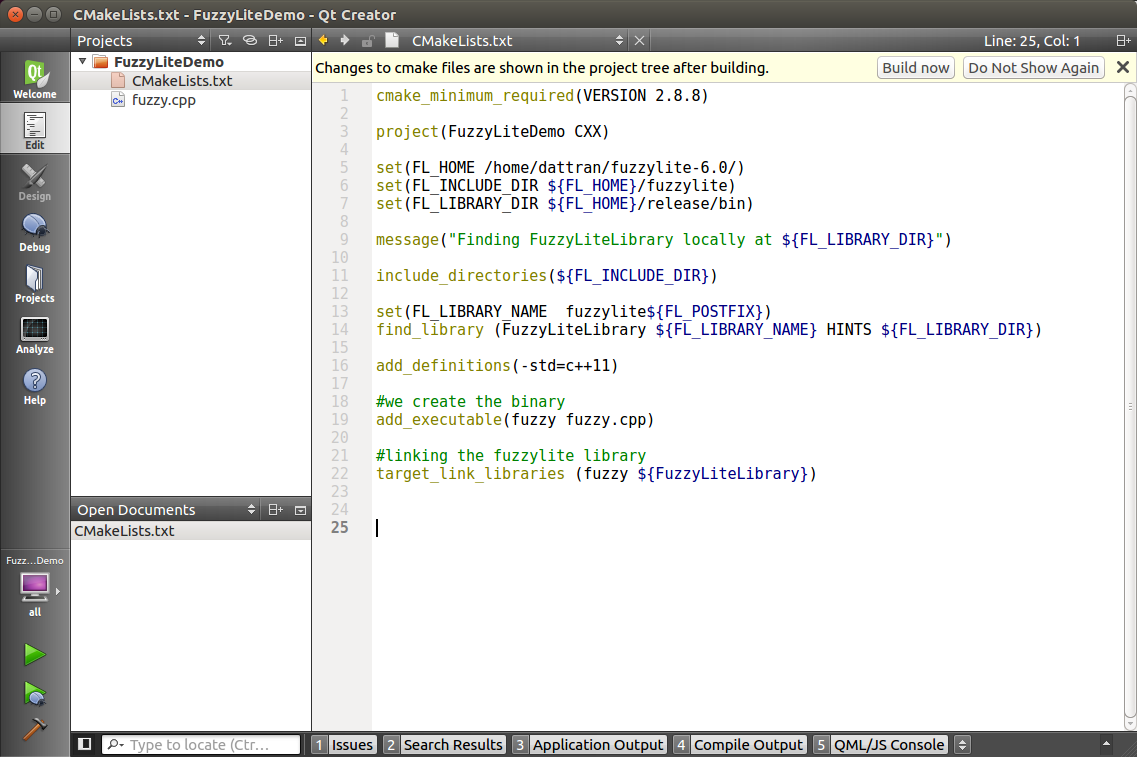
Task: Select CMakeLists.txt in the project tree
Action: click(182, 80)
